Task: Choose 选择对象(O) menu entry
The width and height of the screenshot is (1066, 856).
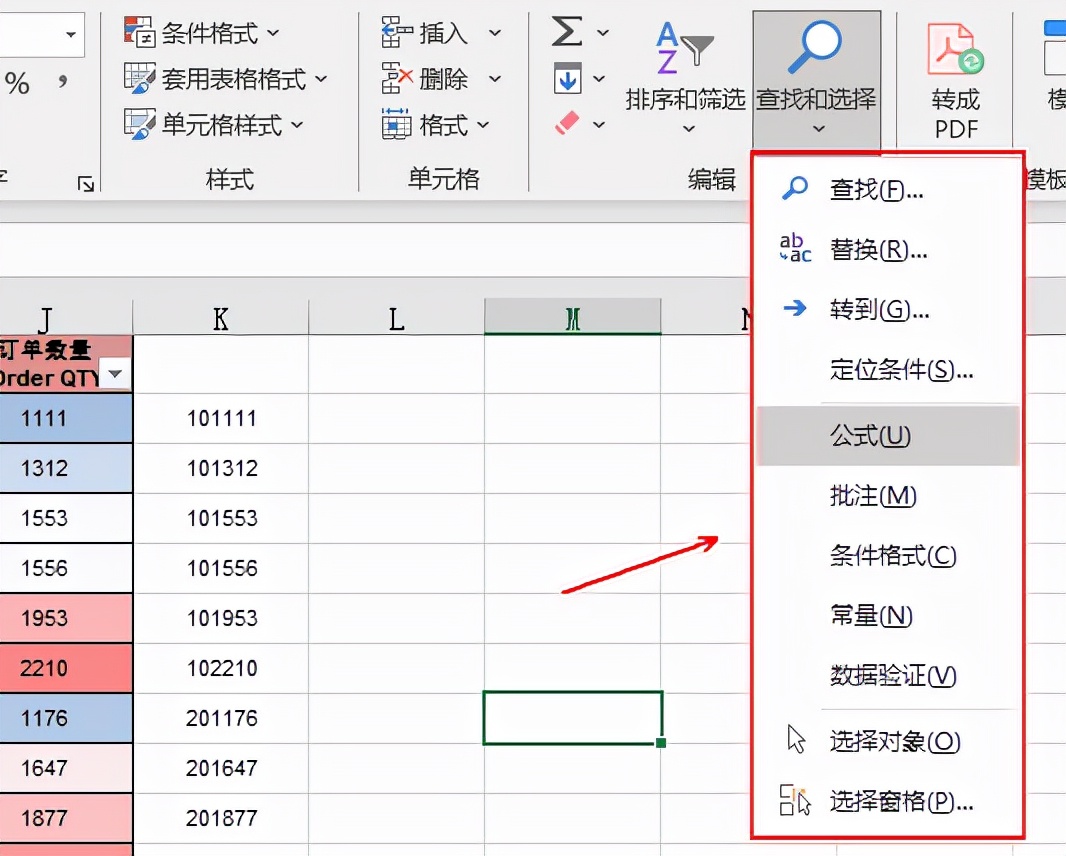Action: coord(888,741)
